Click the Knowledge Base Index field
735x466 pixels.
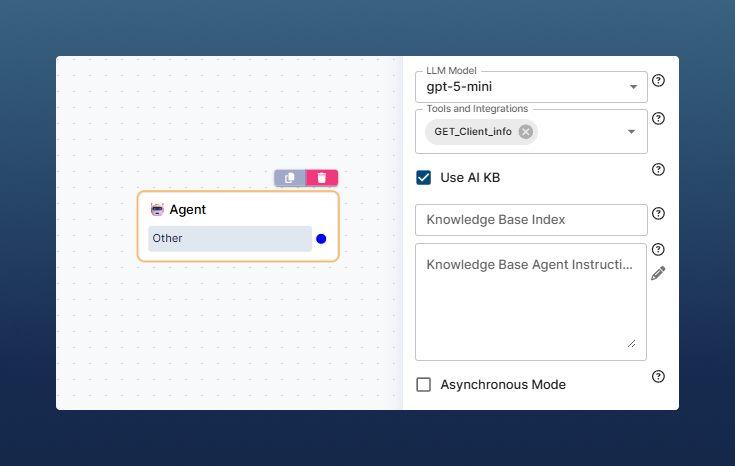(x=530, y=219)
